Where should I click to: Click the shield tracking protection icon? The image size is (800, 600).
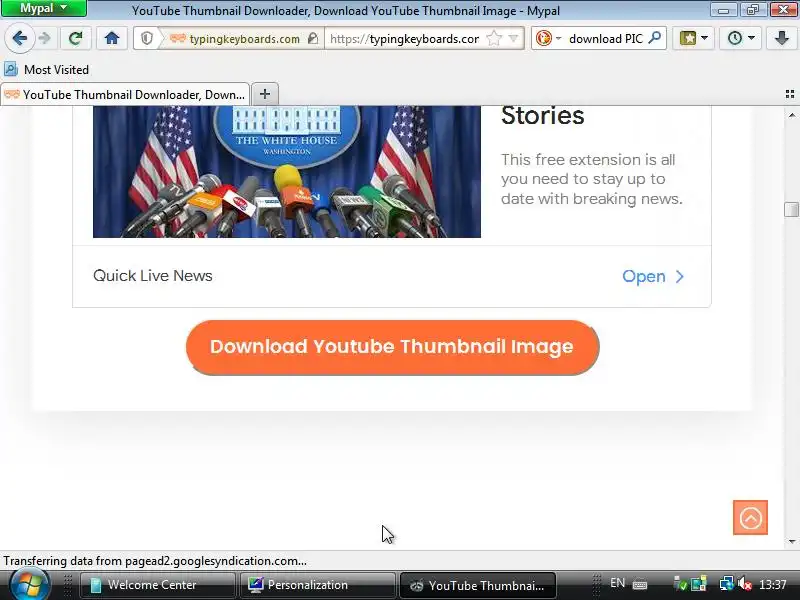pyautogui.click(x=147, y=38)
